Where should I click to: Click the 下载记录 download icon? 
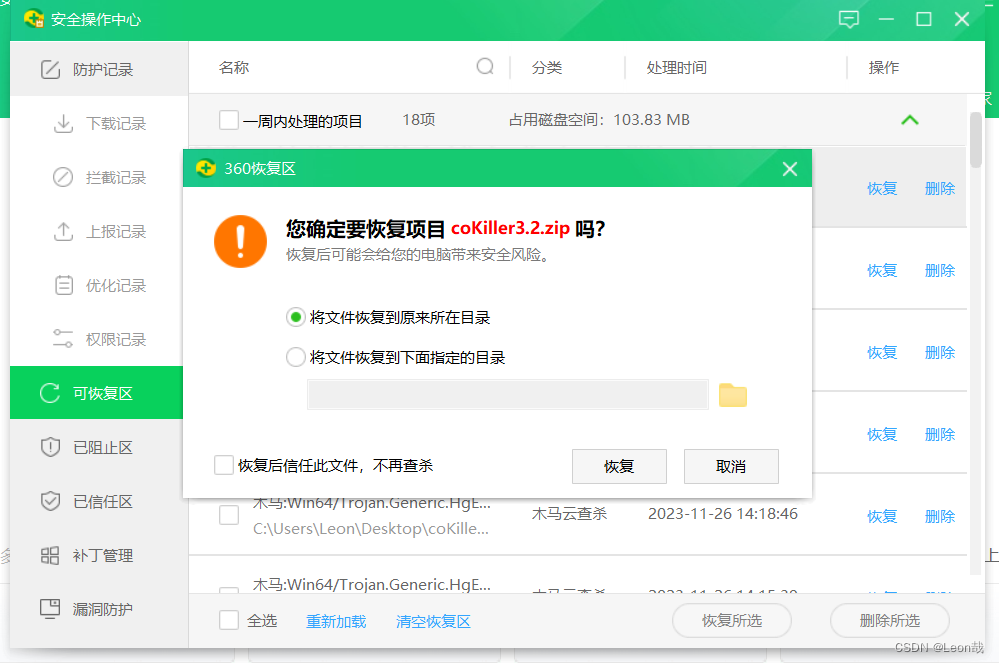[63, 124]
